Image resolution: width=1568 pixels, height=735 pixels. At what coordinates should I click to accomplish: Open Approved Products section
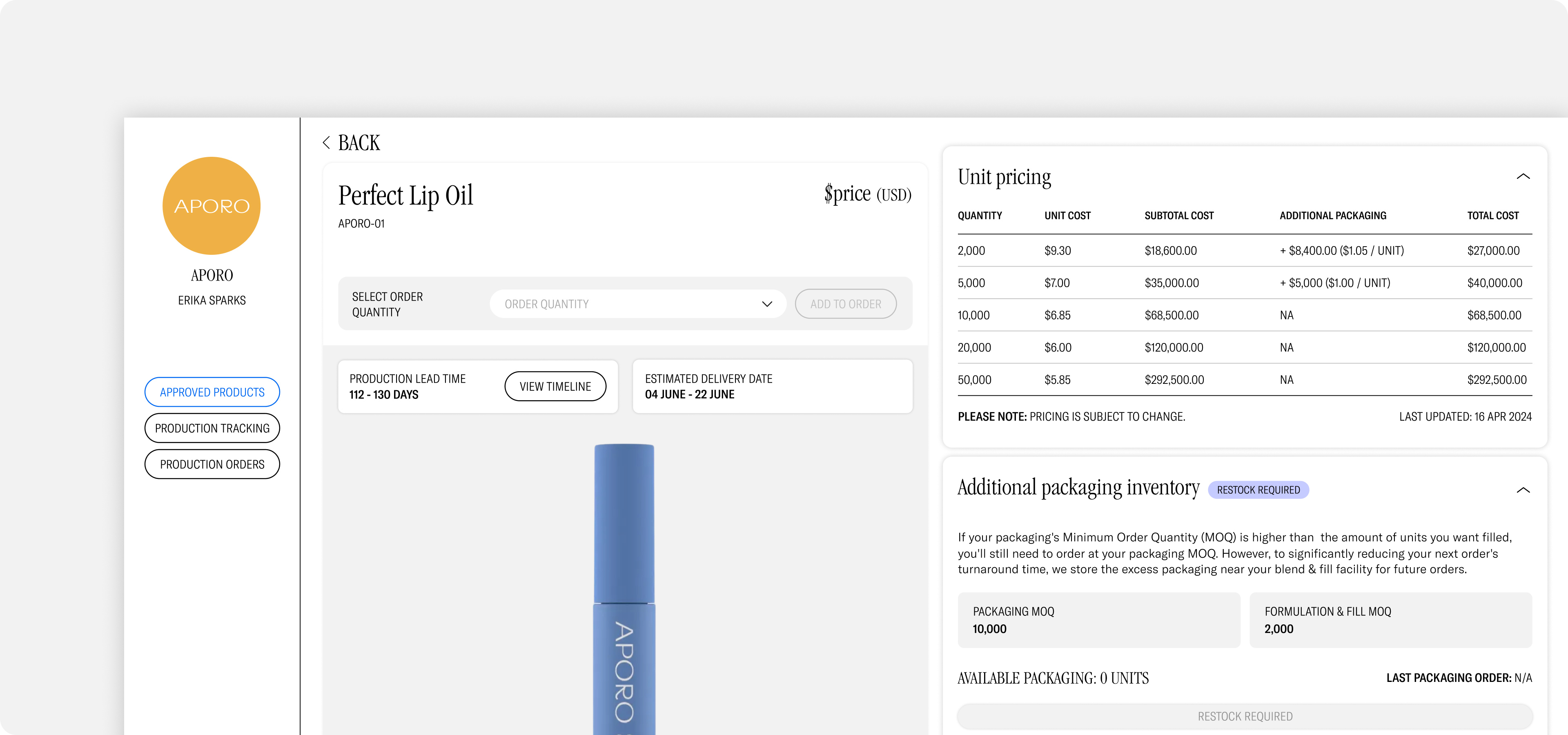tap(212, 392)
